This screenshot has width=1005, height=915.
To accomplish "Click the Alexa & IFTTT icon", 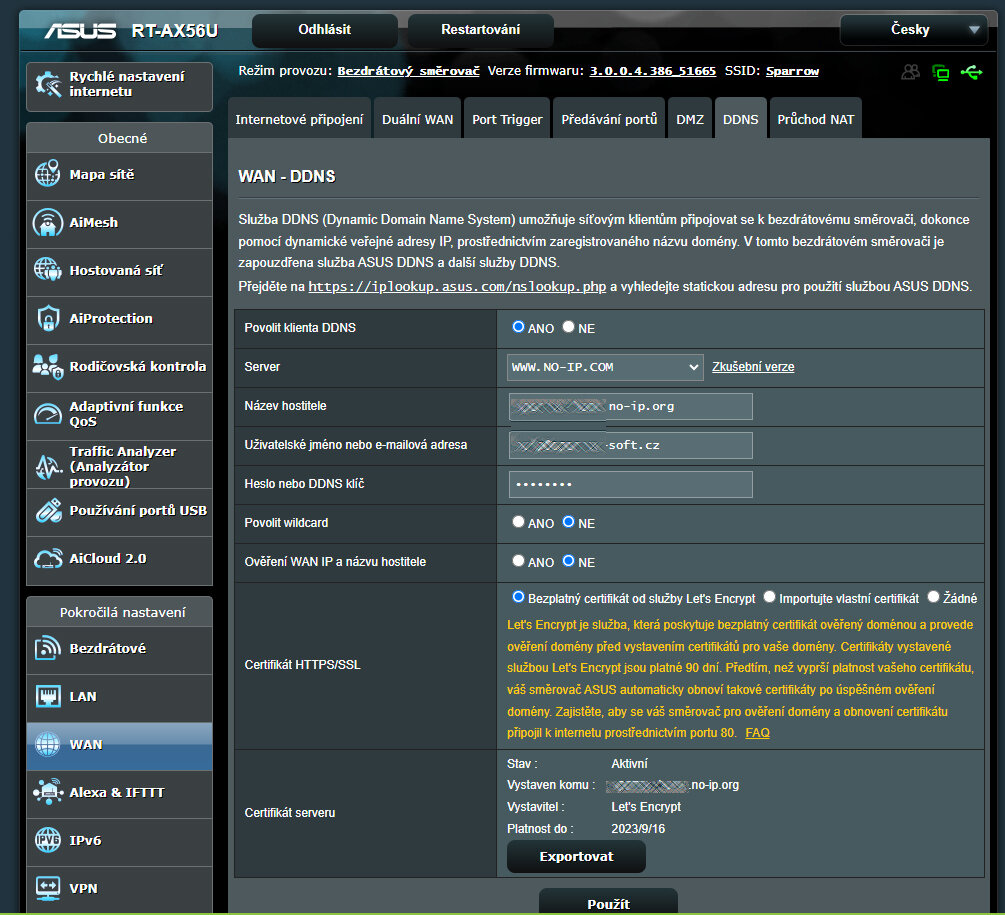I will (x=47, y=792).
